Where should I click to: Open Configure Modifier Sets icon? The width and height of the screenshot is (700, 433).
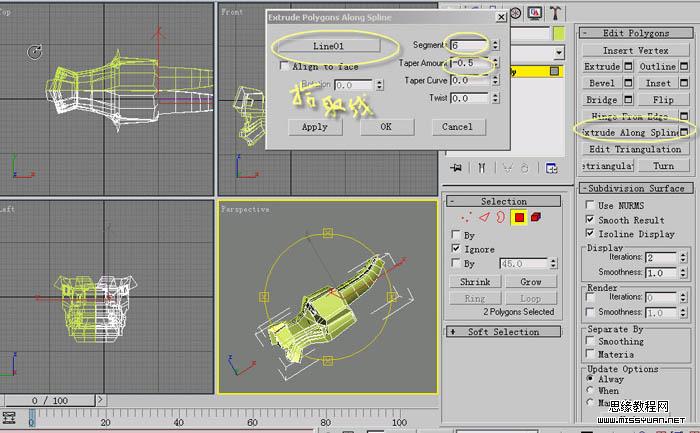552,168
